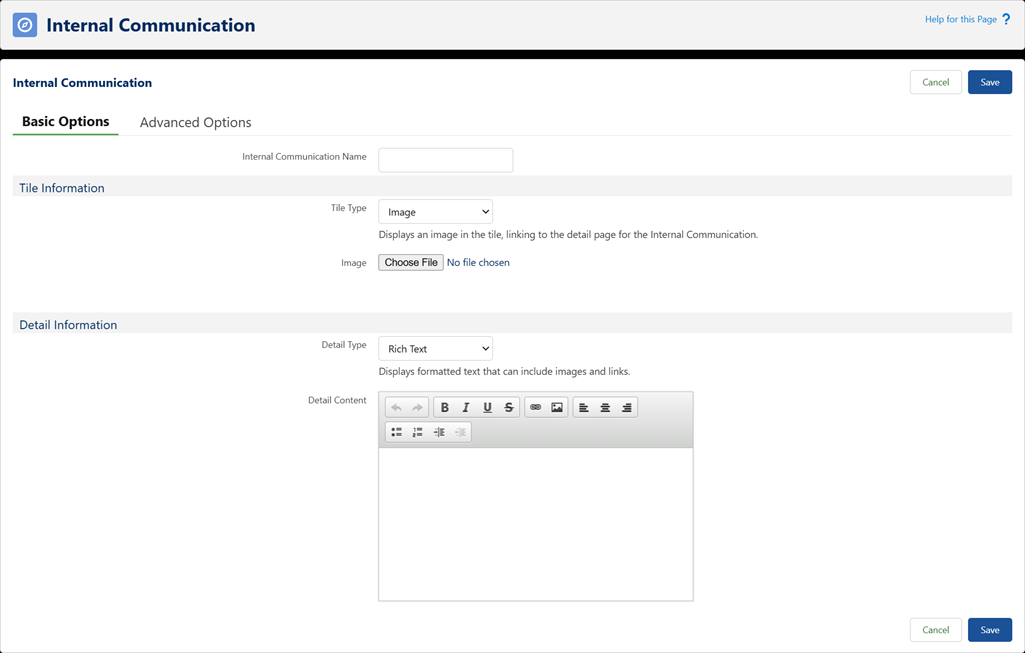Align text right in editor

pos(627,408)
